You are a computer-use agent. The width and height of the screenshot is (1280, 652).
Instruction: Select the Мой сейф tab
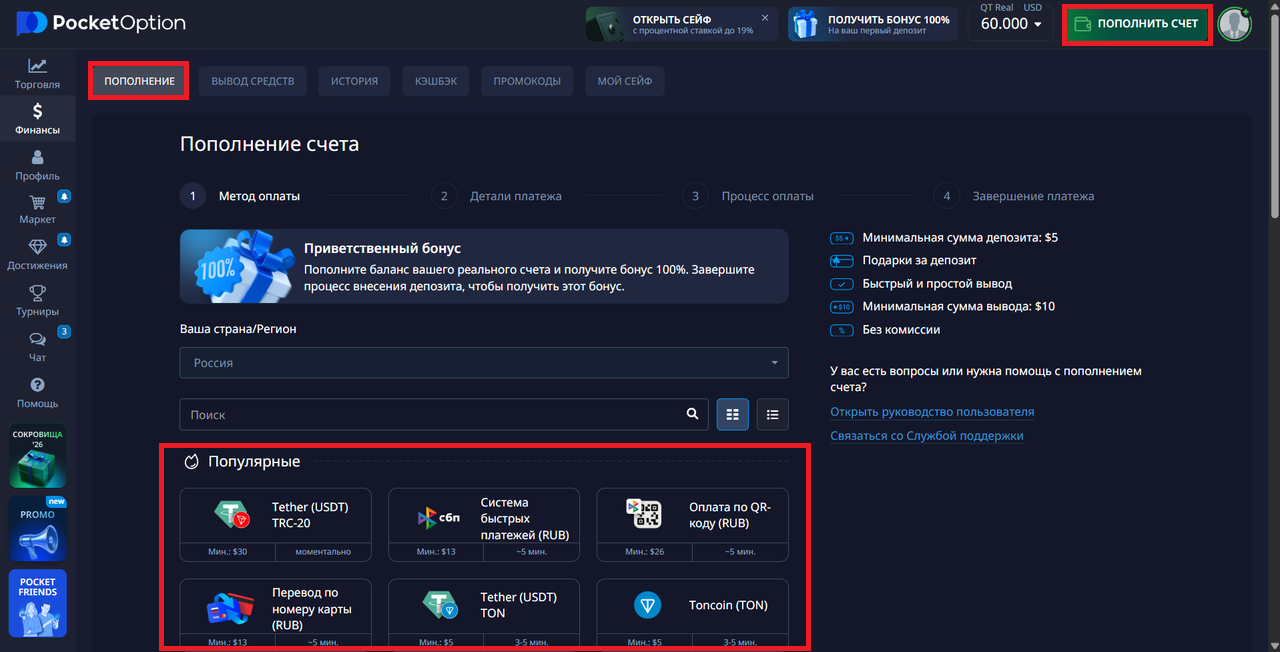point(625,81)
